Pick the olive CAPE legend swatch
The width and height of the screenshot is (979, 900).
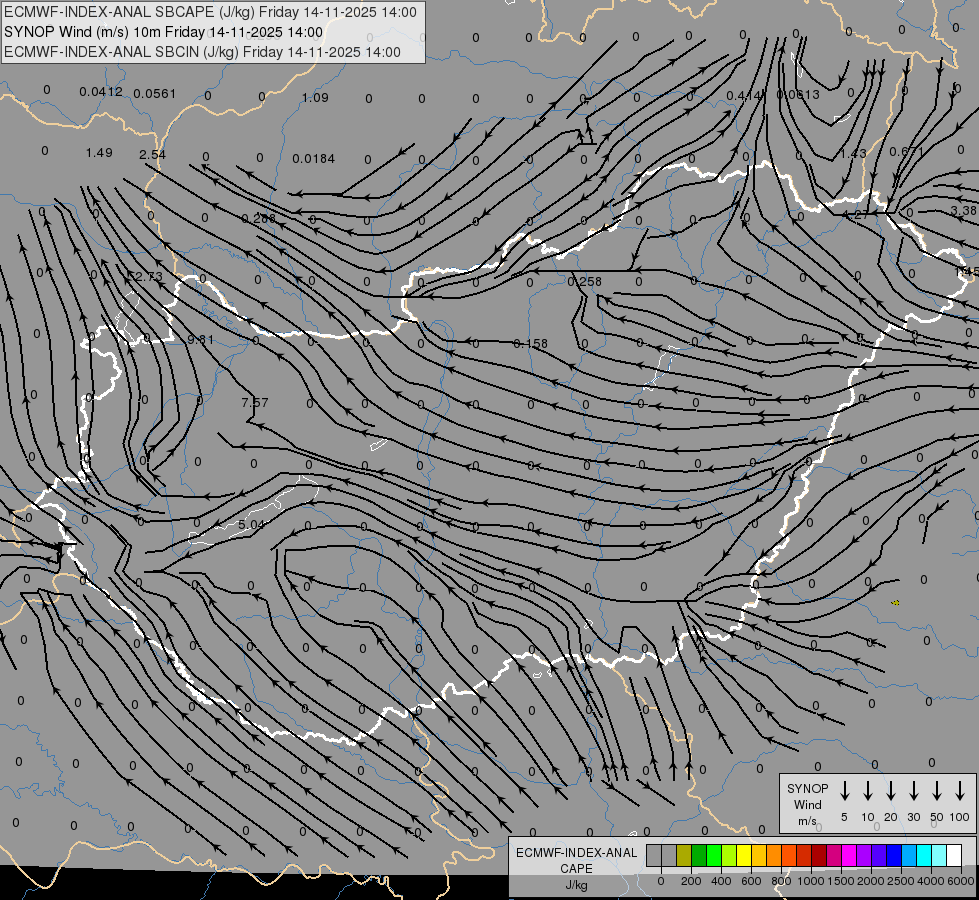[x=684, y=855]
